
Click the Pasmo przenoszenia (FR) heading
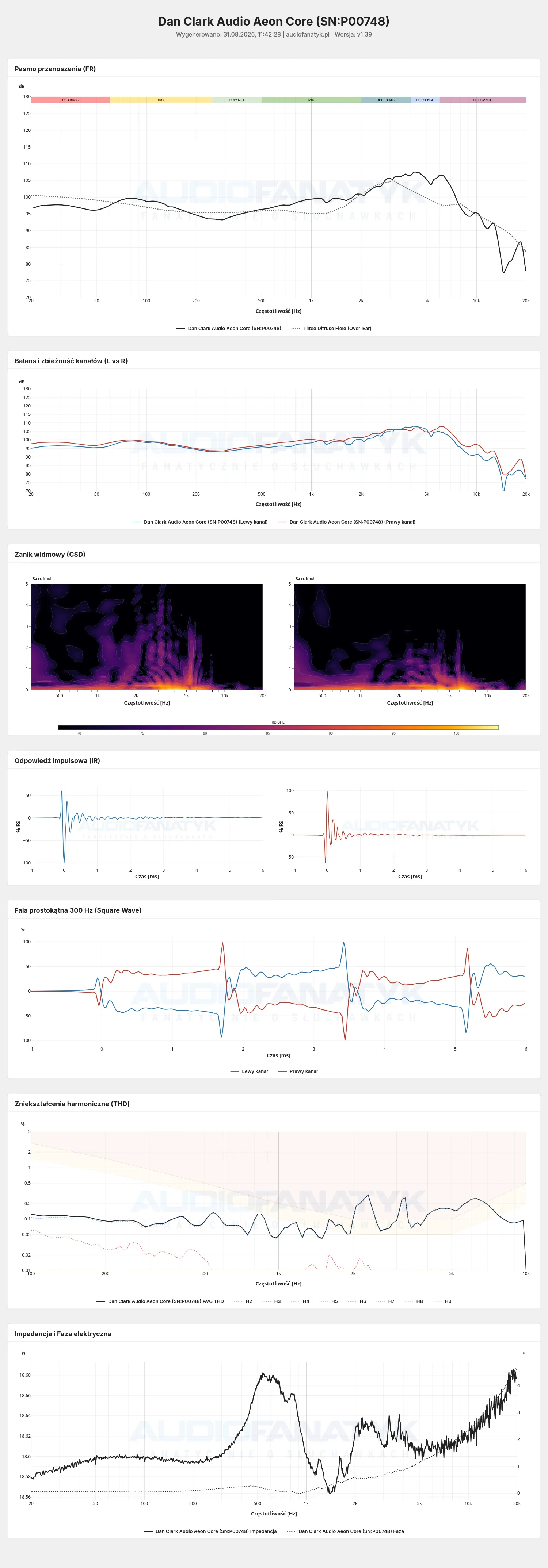[x=55, y=69]
